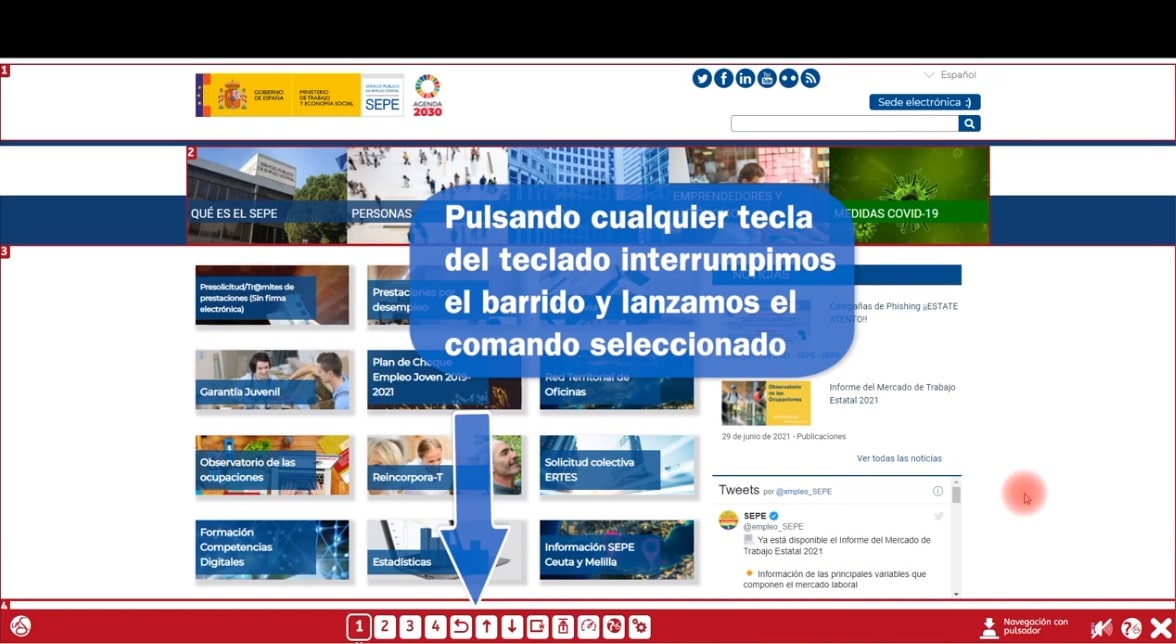This screenshot has height=644, width=1176.
Task: Open the Solicitud colectiva ERTES tile
Action: point(616,465)
